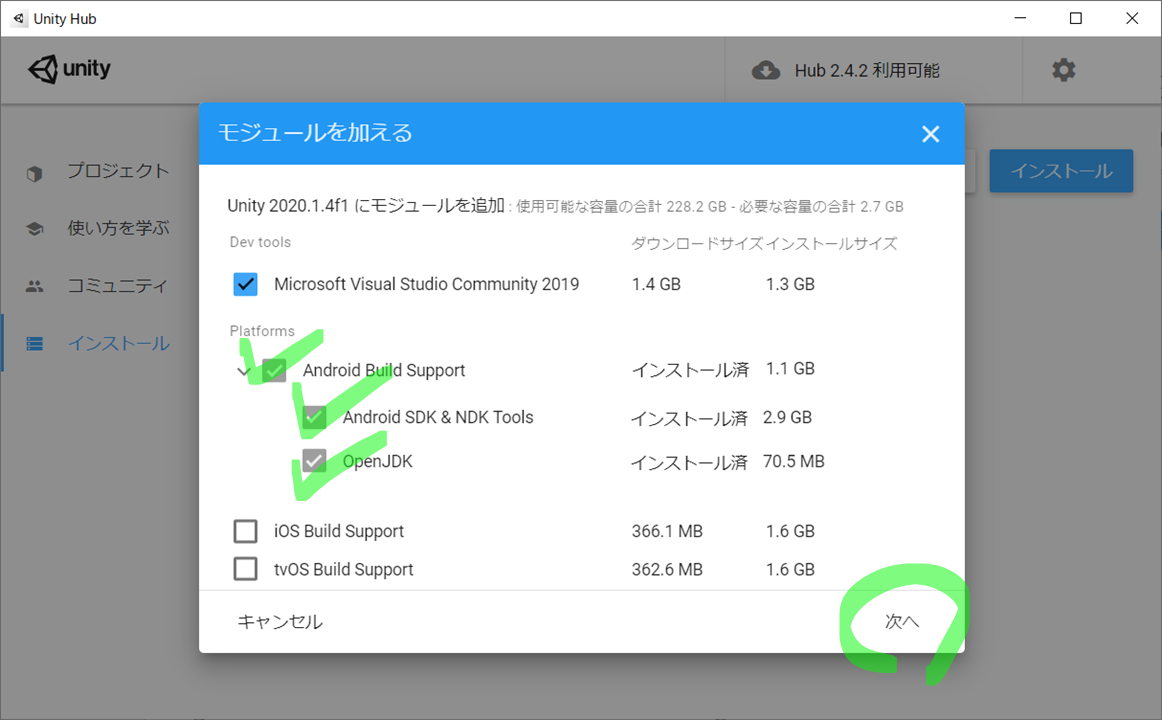
Task: Collapse the Android Build Support chevron
Action: (x=242, y=371)
